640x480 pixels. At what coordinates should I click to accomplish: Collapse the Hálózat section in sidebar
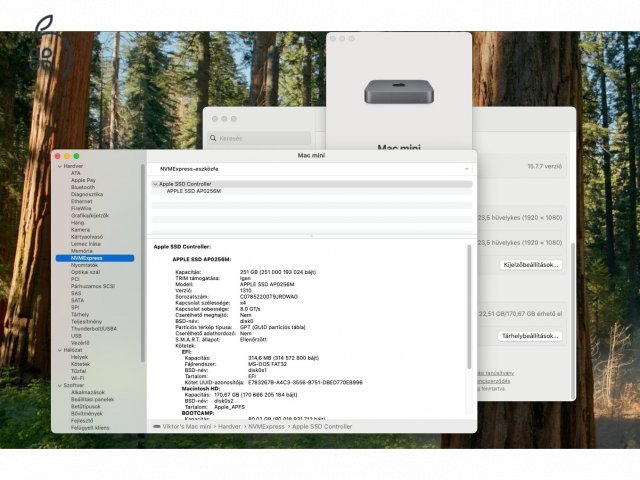pyautogui.click(x=60, y=350)
